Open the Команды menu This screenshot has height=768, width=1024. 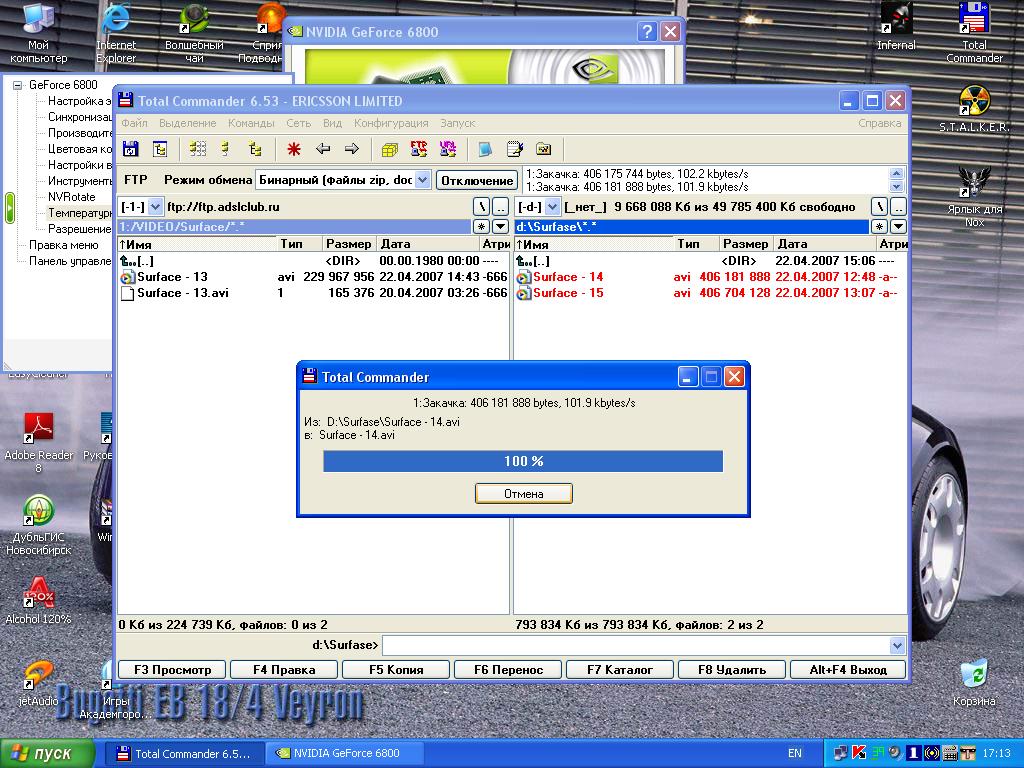pos(251,123)
